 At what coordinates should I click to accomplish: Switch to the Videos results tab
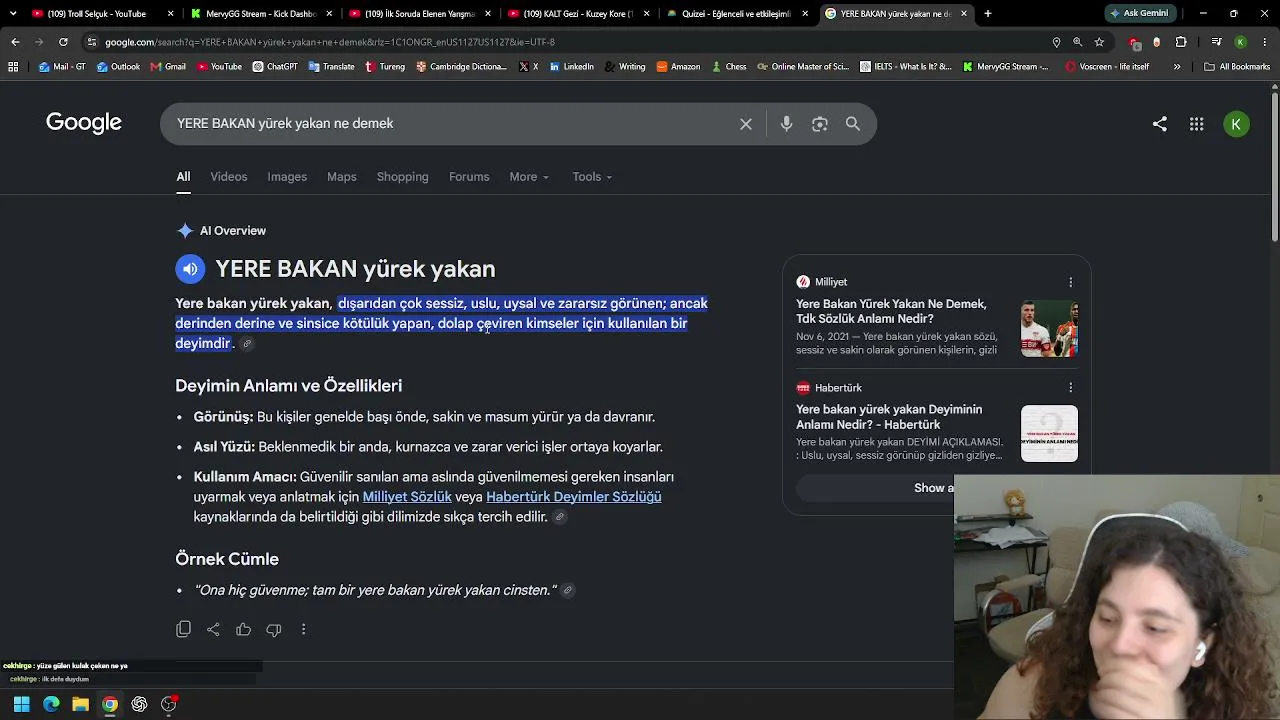pyautogui.click(x=229, y=177)
